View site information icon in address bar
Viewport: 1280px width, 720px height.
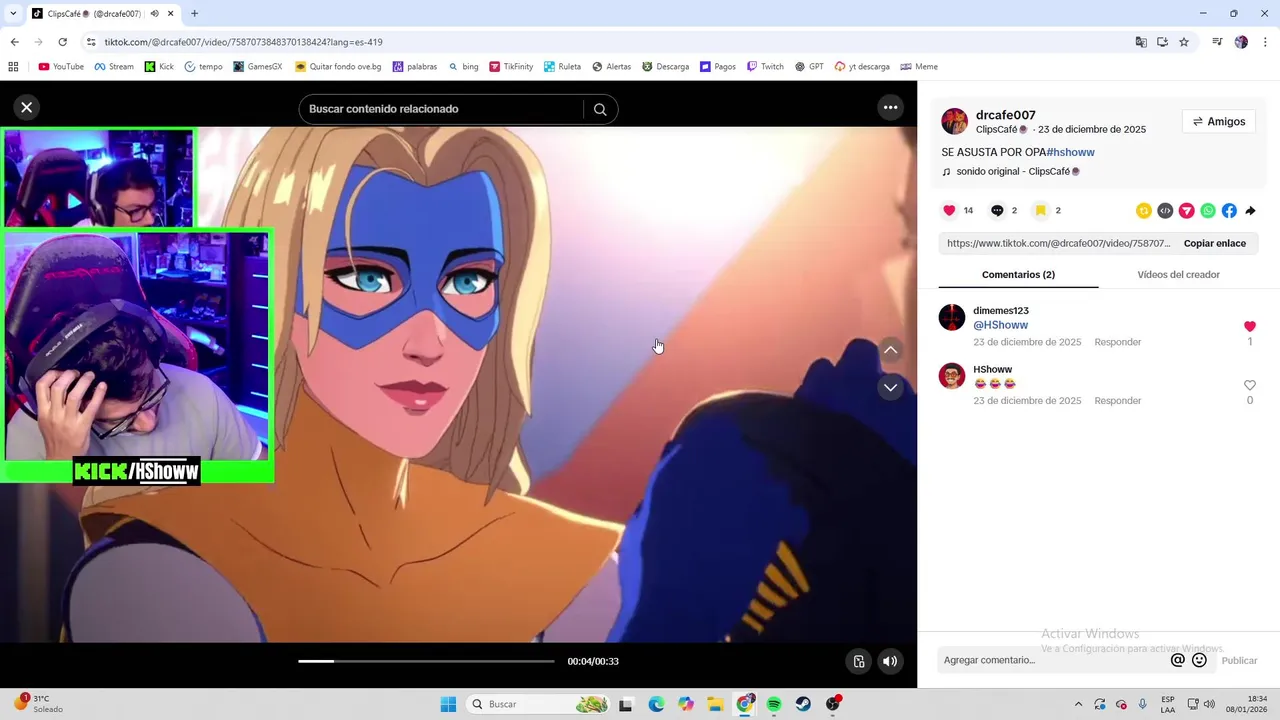(91, 42)
